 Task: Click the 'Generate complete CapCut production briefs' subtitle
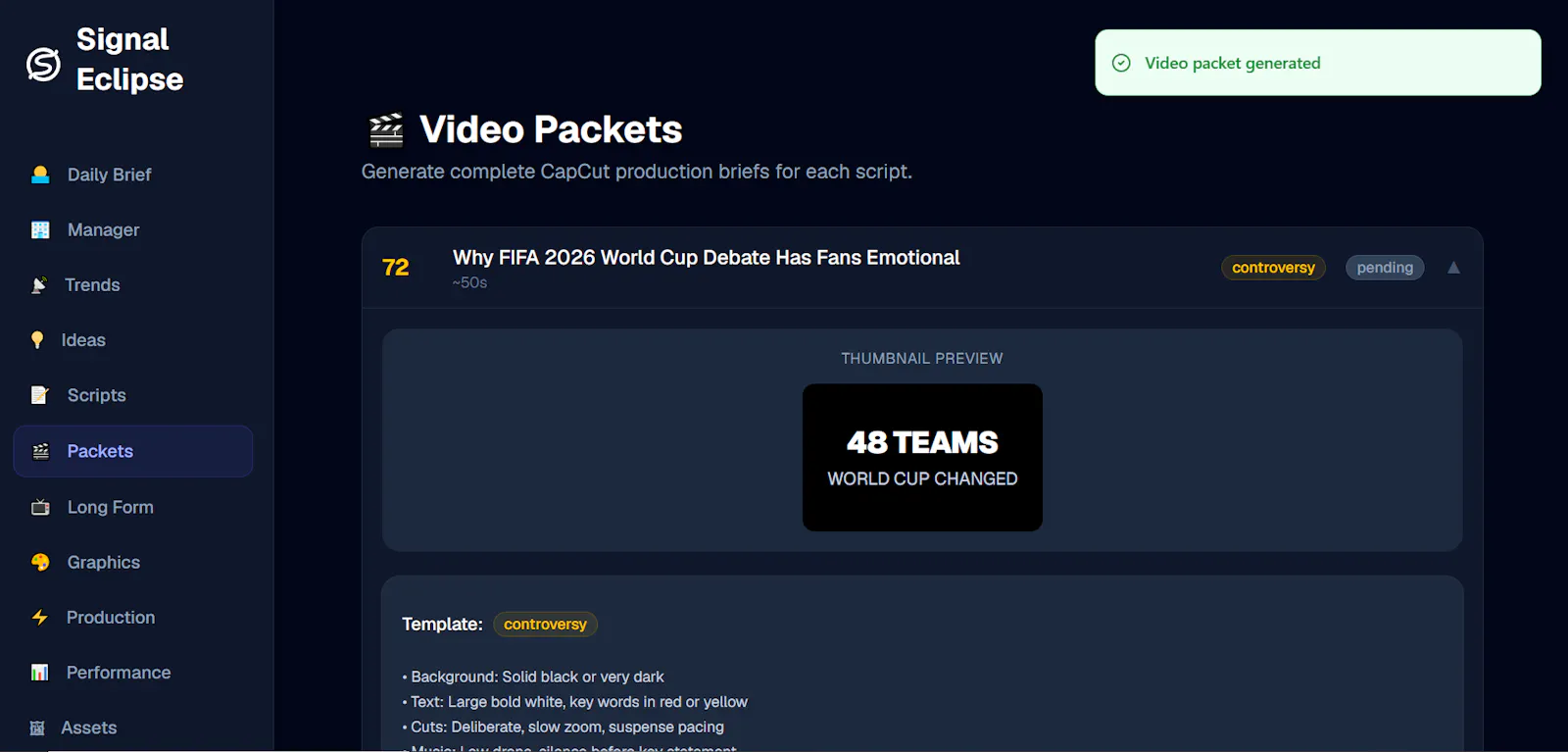(x=637, y=172)
